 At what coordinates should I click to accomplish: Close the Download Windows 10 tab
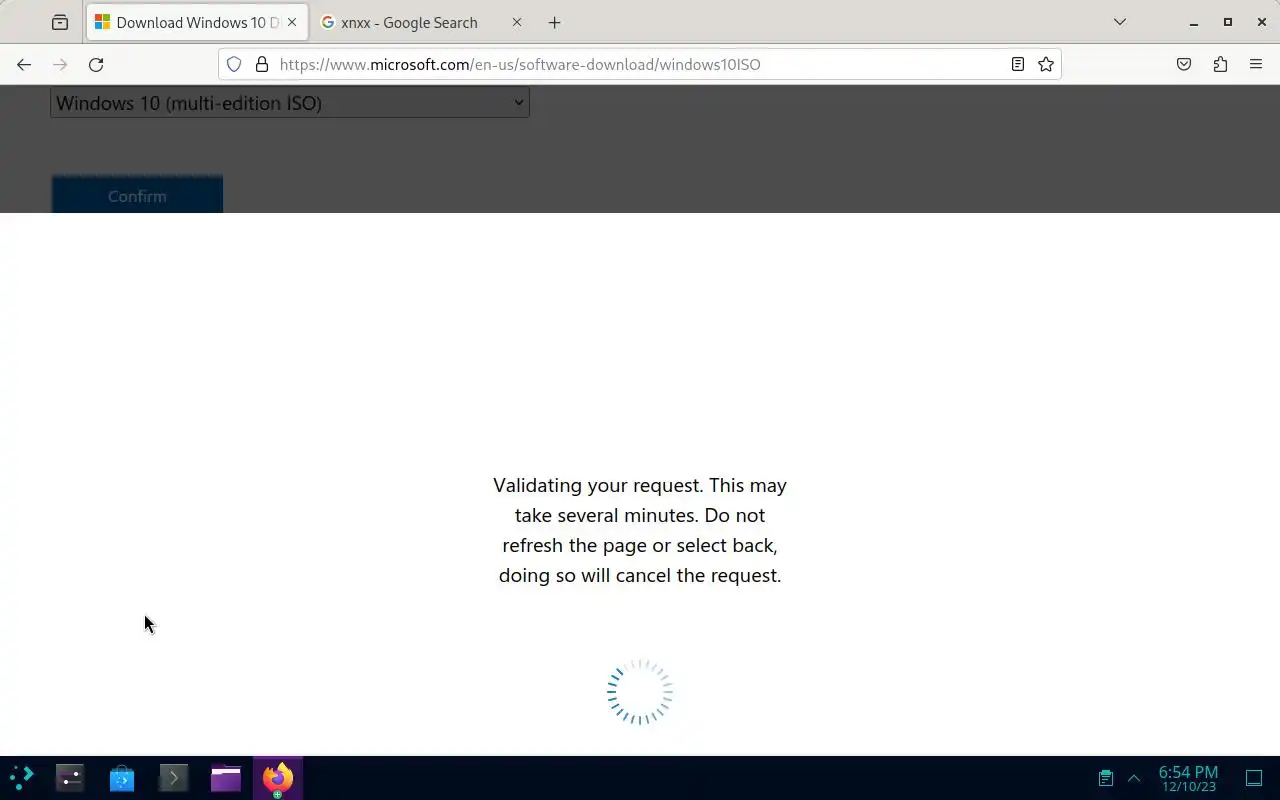tap(292, 22)
